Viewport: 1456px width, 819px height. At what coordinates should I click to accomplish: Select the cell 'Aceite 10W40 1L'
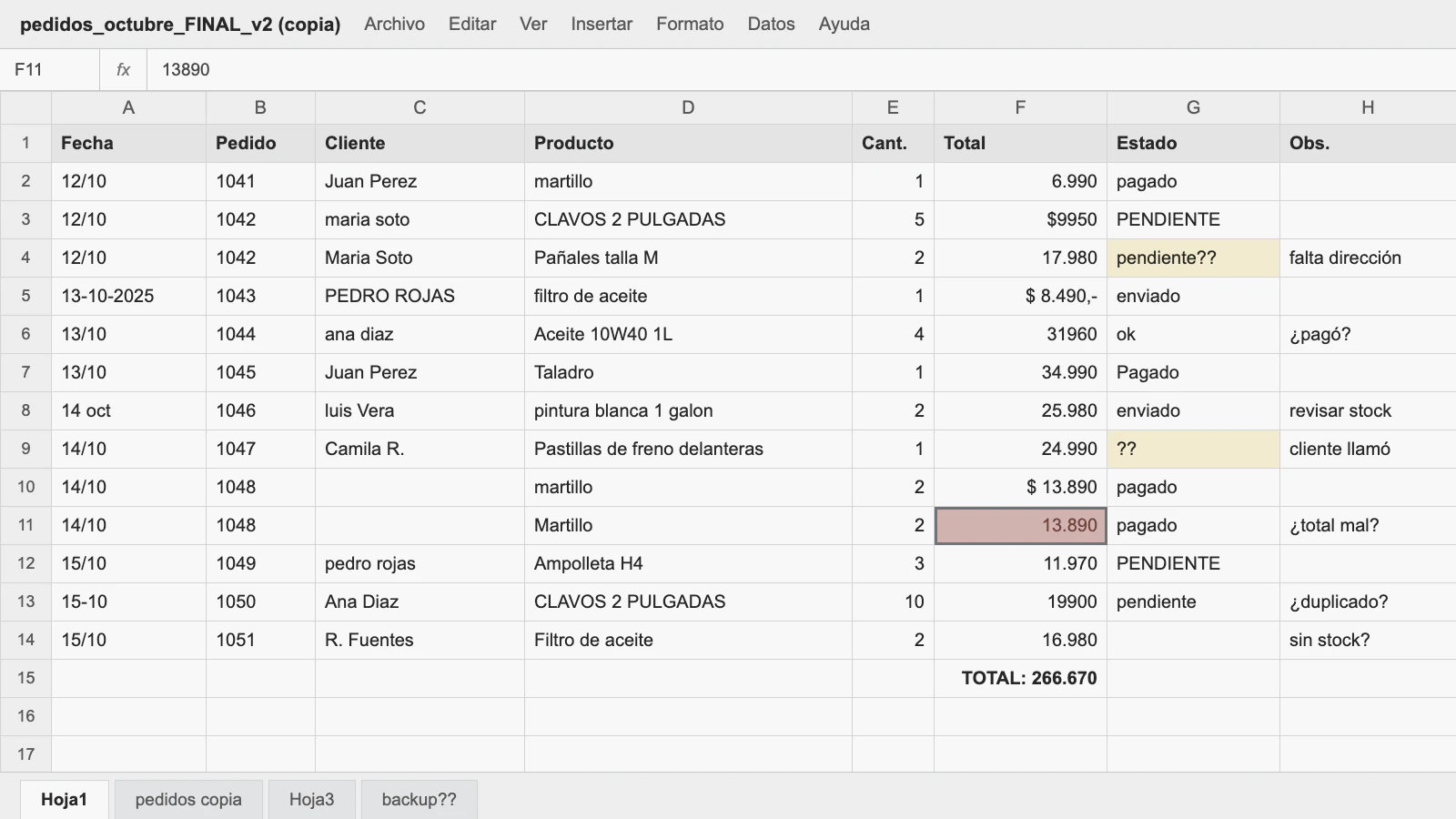688,334
